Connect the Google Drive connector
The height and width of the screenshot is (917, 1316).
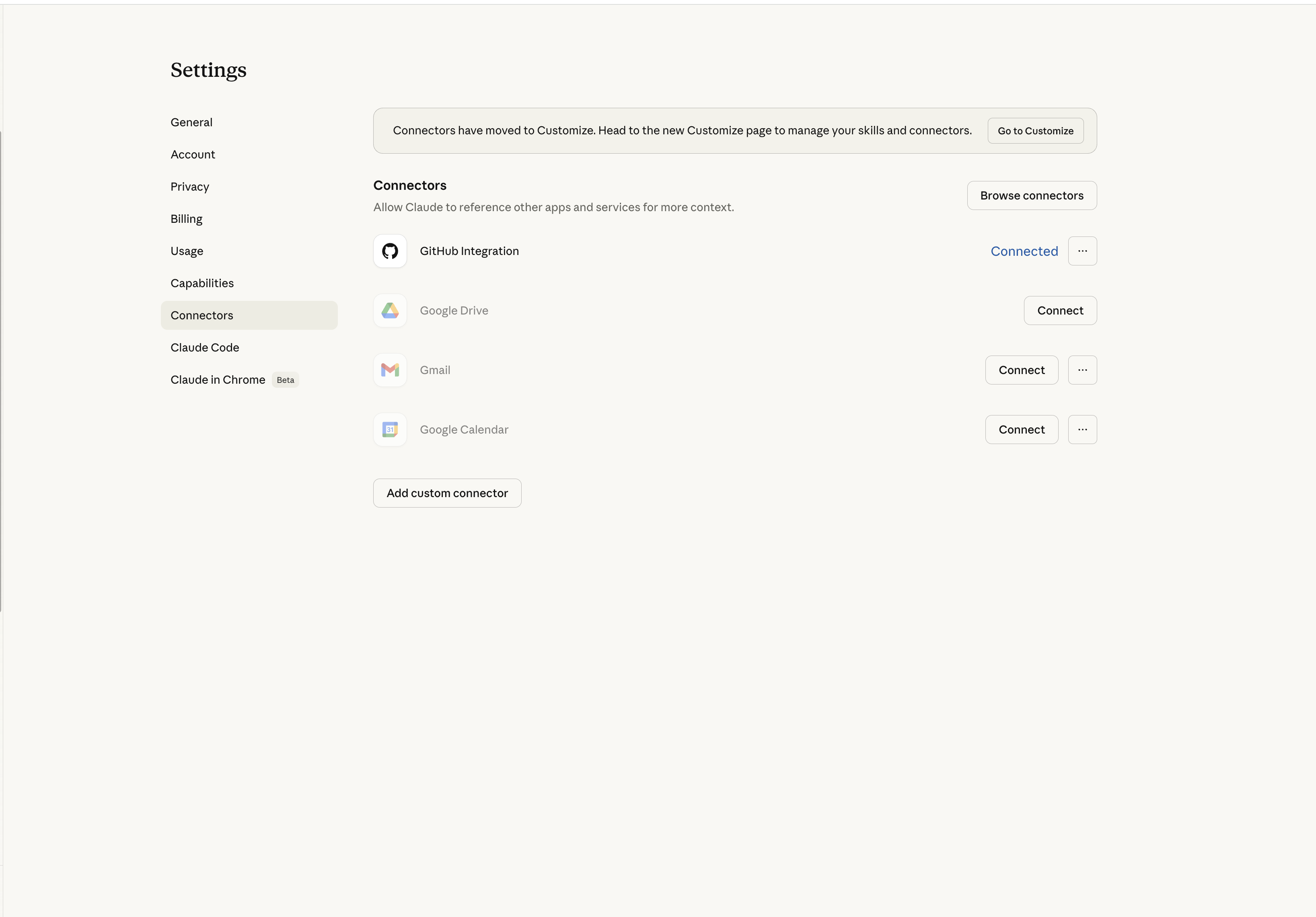coord(1060,310)
